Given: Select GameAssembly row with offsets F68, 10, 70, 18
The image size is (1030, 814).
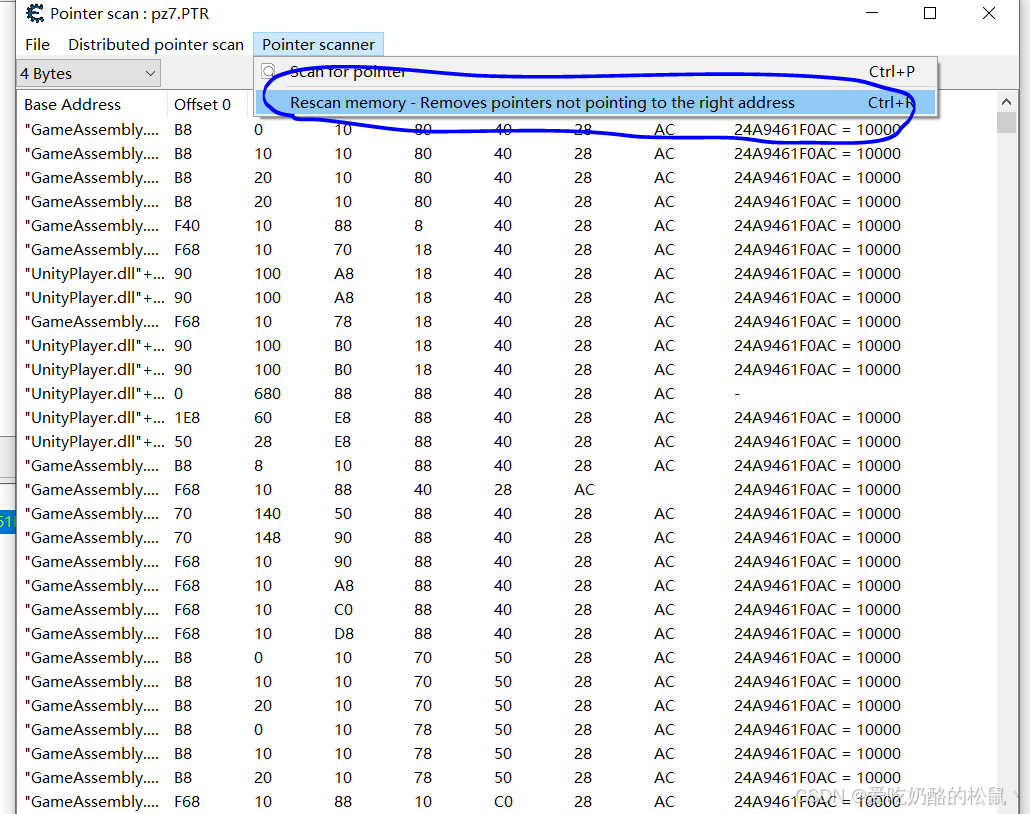Looking at the screenshot, I should [506, 250].
